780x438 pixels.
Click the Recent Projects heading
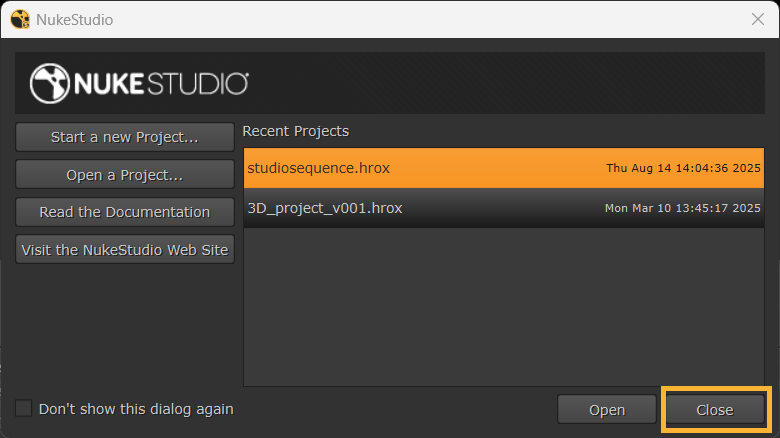[x=296, y=131]
